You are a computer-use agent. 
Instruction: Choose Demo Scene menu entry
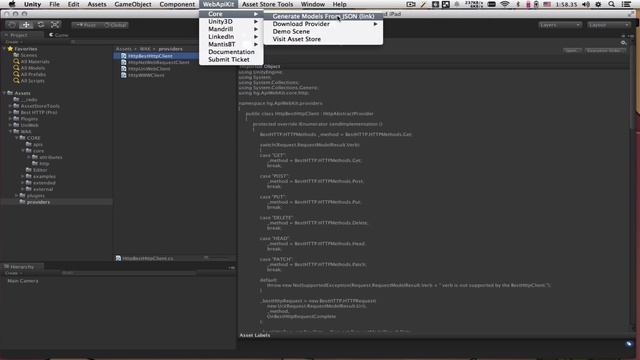[x=291, y=31]
